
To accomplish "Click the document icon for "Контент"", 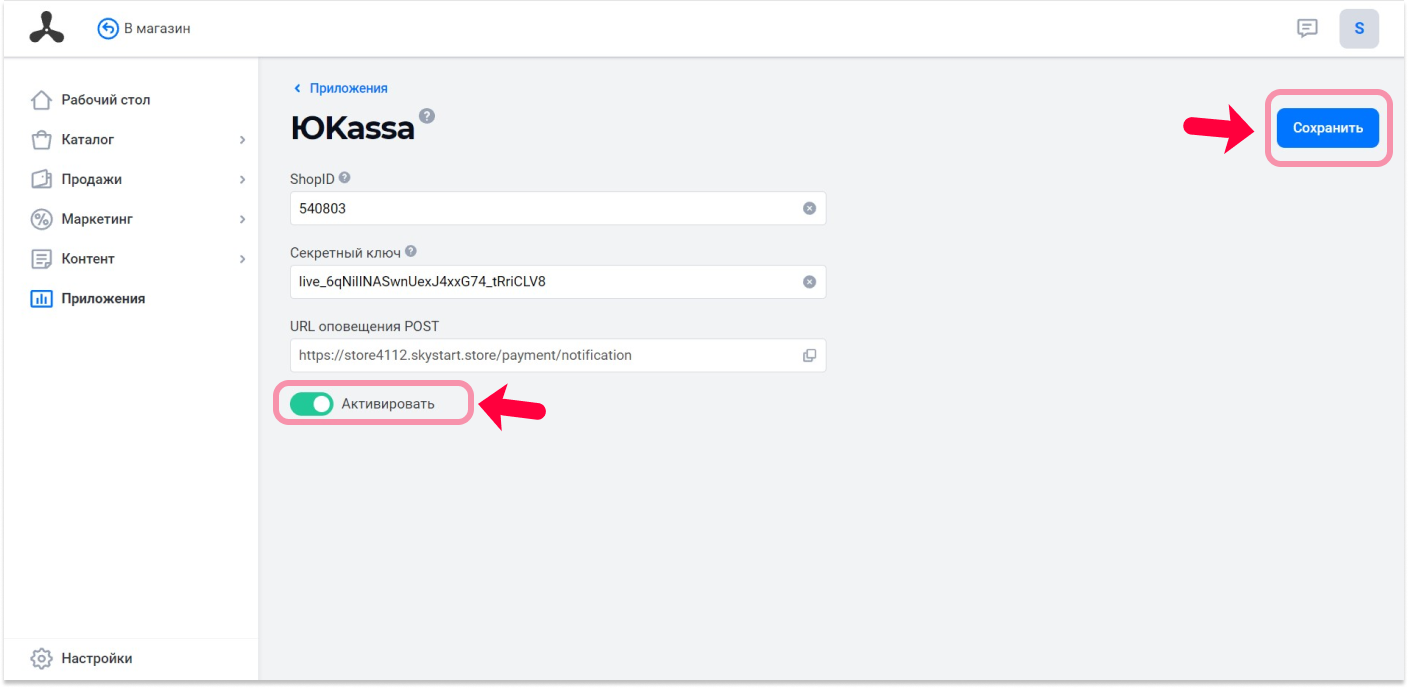I will (41, 259).
